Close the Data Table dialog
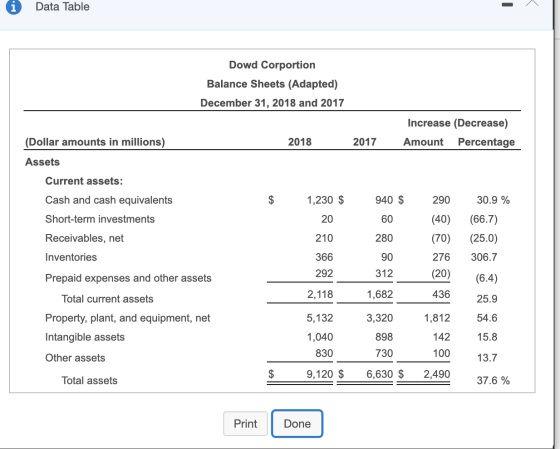 pyautogui.click(x=532, y=3)
